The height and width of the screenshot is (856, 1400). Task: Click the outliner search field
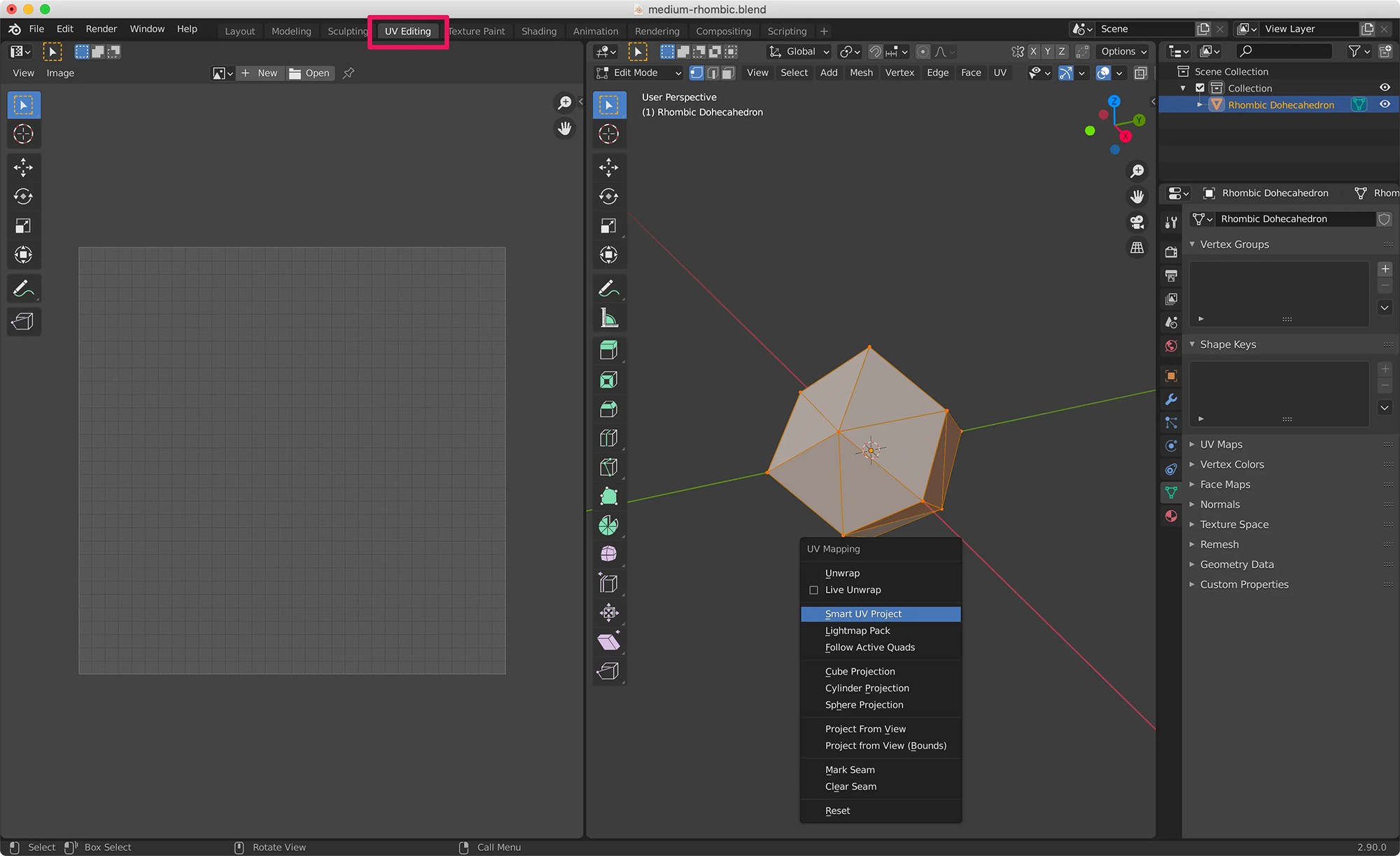point(1284,51)
